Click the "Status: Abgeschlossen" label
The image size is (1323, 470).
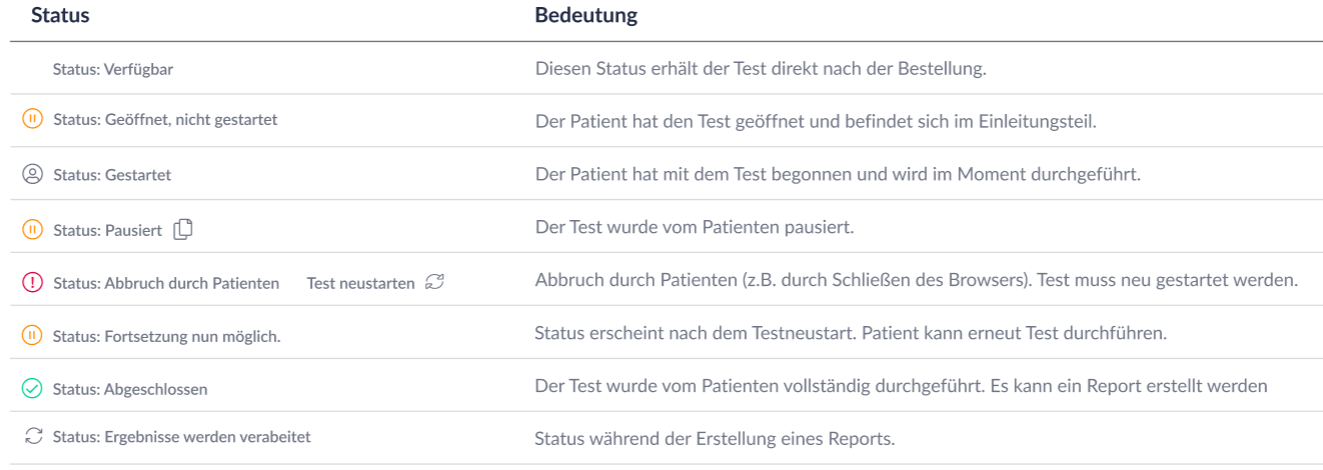[x=130, y=389]
